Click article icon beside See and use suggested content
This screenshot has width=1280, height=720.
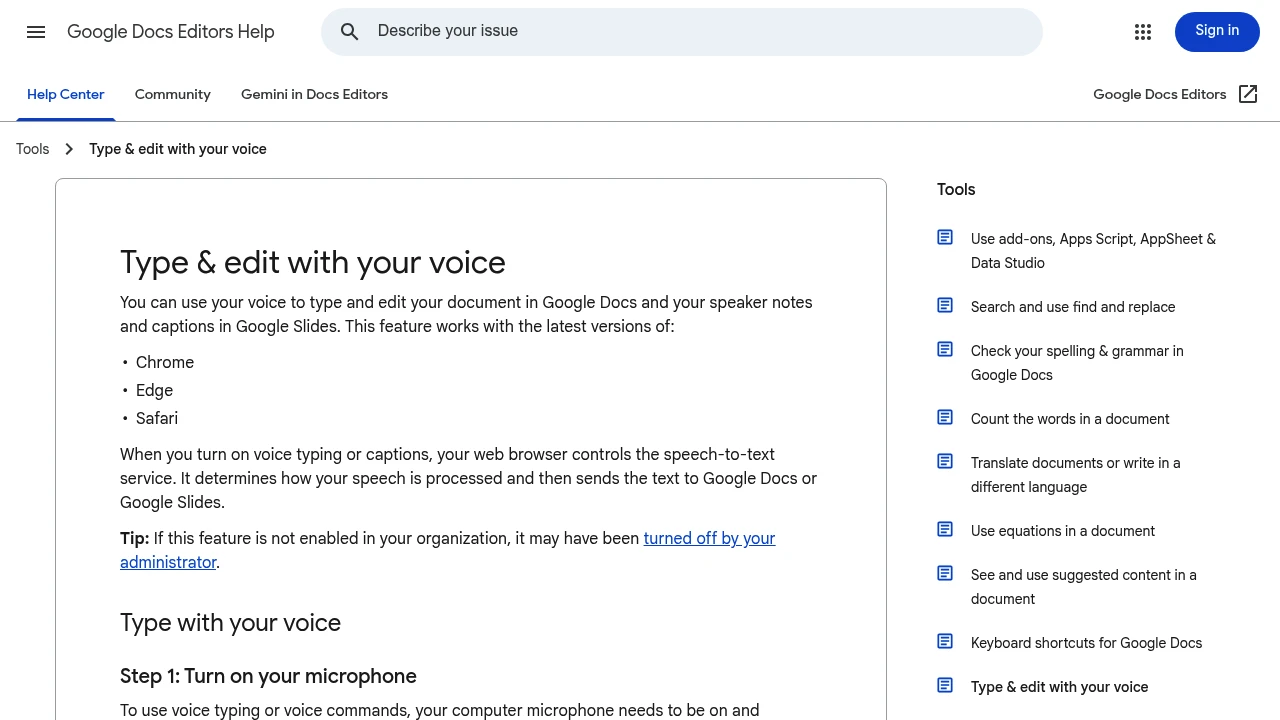click(945, 573)
